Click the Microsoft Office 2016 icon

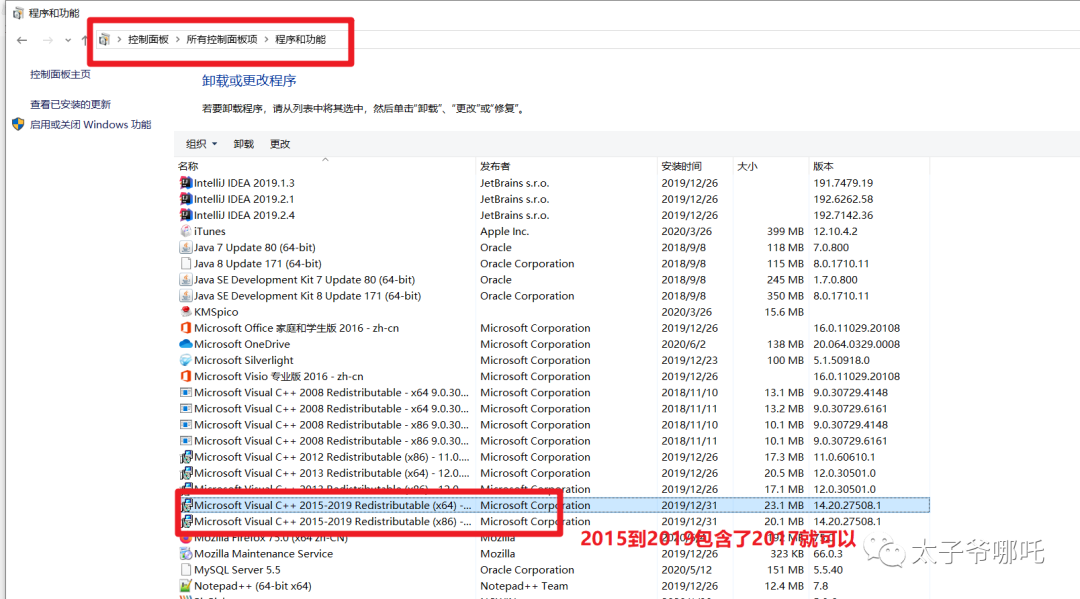[x=185, y=328]
